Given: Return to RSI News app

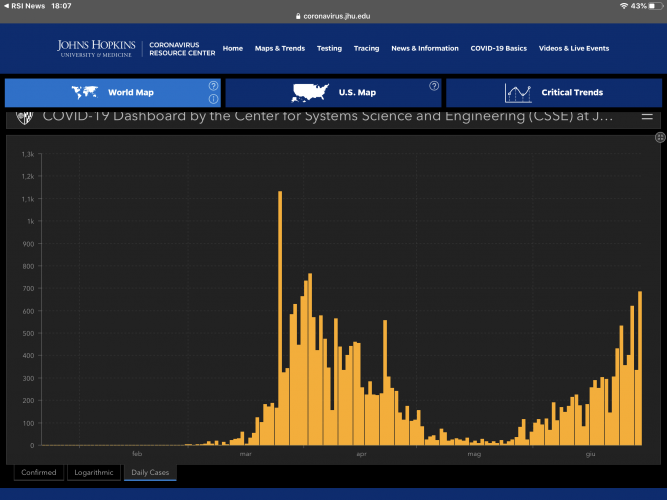Looking at the screenshot, I should (24, 6).
